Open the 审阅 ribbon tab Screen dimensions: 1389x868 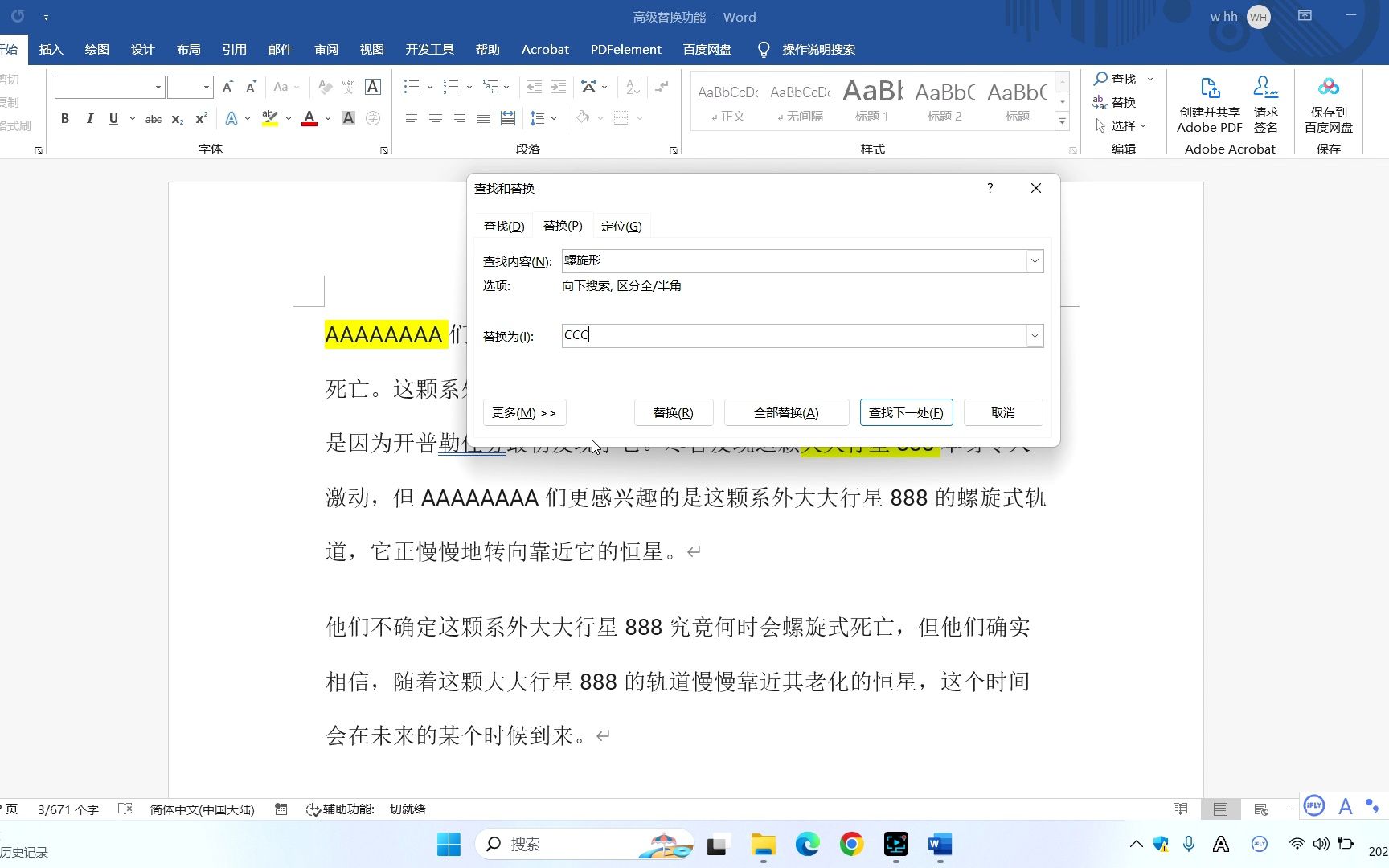pos(326,50)
